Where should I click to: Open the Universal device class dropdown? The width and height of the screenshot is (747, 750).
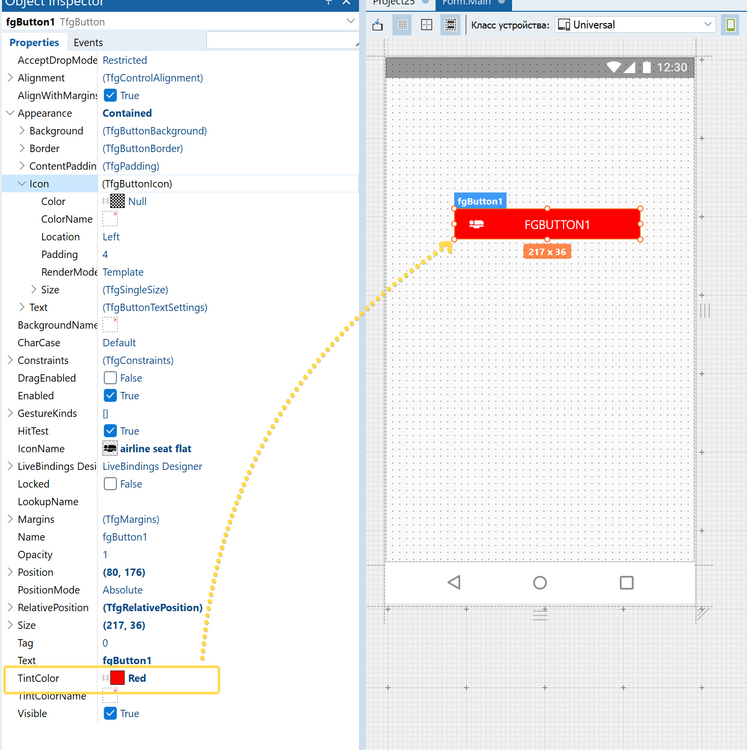635,25
